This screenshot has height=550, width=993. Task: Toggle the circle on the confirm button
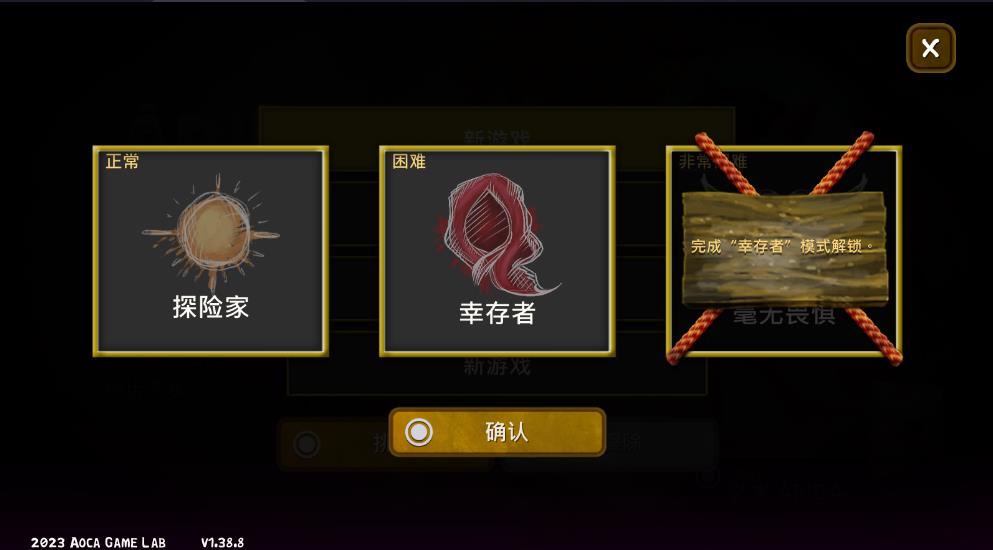tap(419, 433)
